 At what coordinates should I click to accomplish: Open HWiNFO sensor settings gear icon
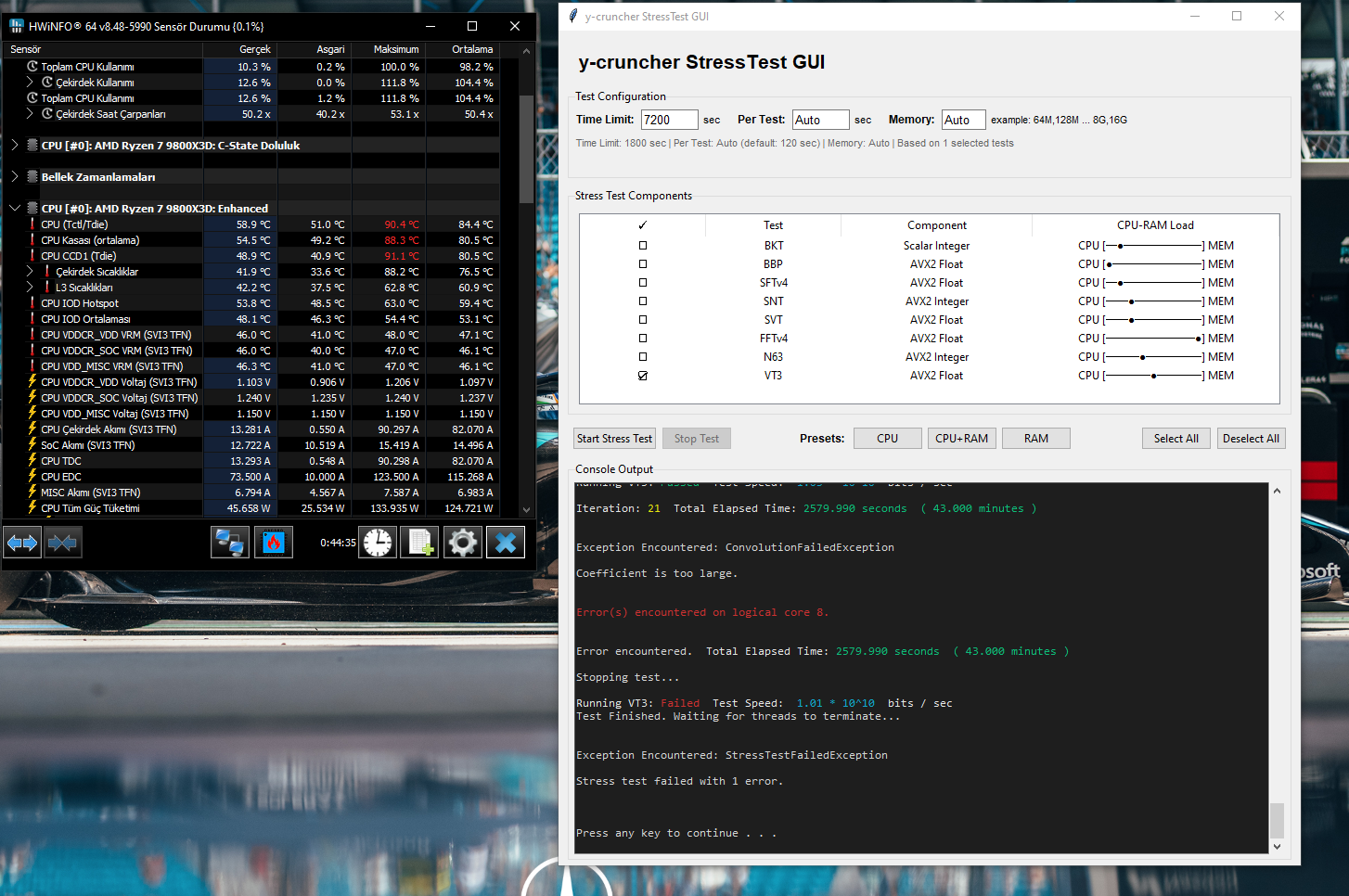[x=462, y=543]
